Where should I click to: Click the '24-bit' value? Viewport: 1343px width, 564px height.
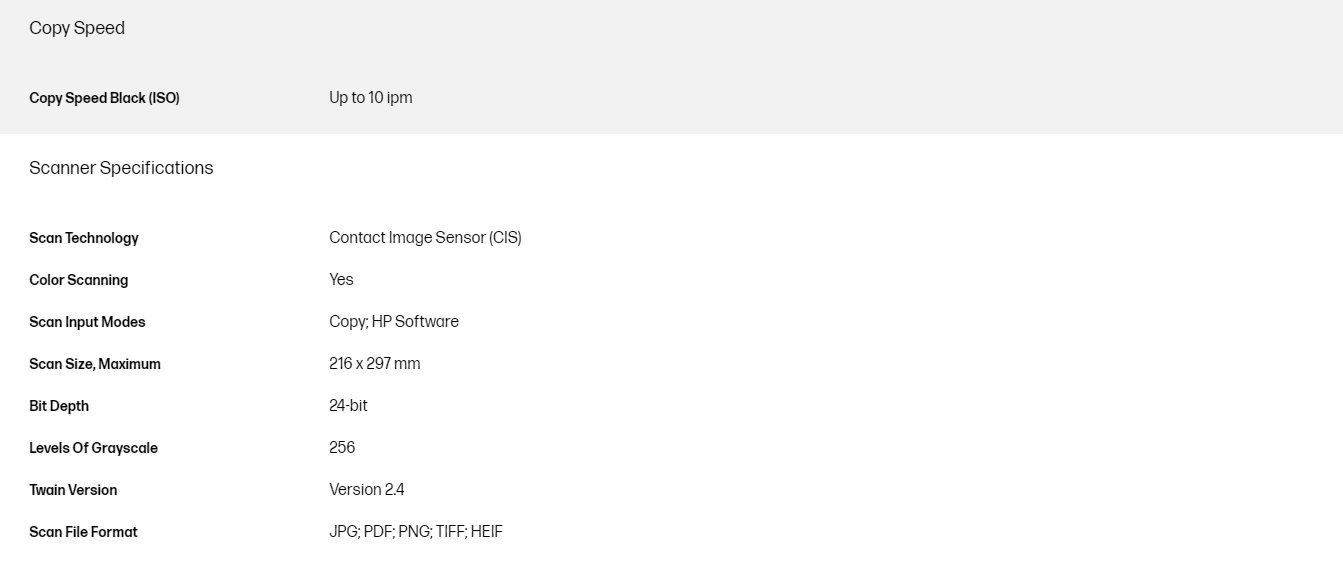tap(348, 406)
